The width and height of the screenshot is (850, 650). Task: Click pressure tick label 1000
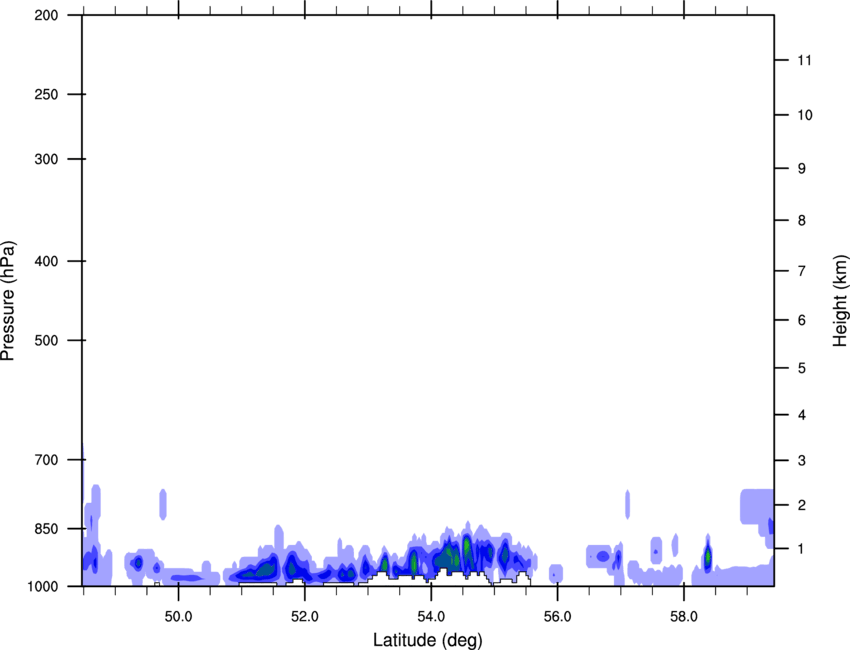(42, 586)
